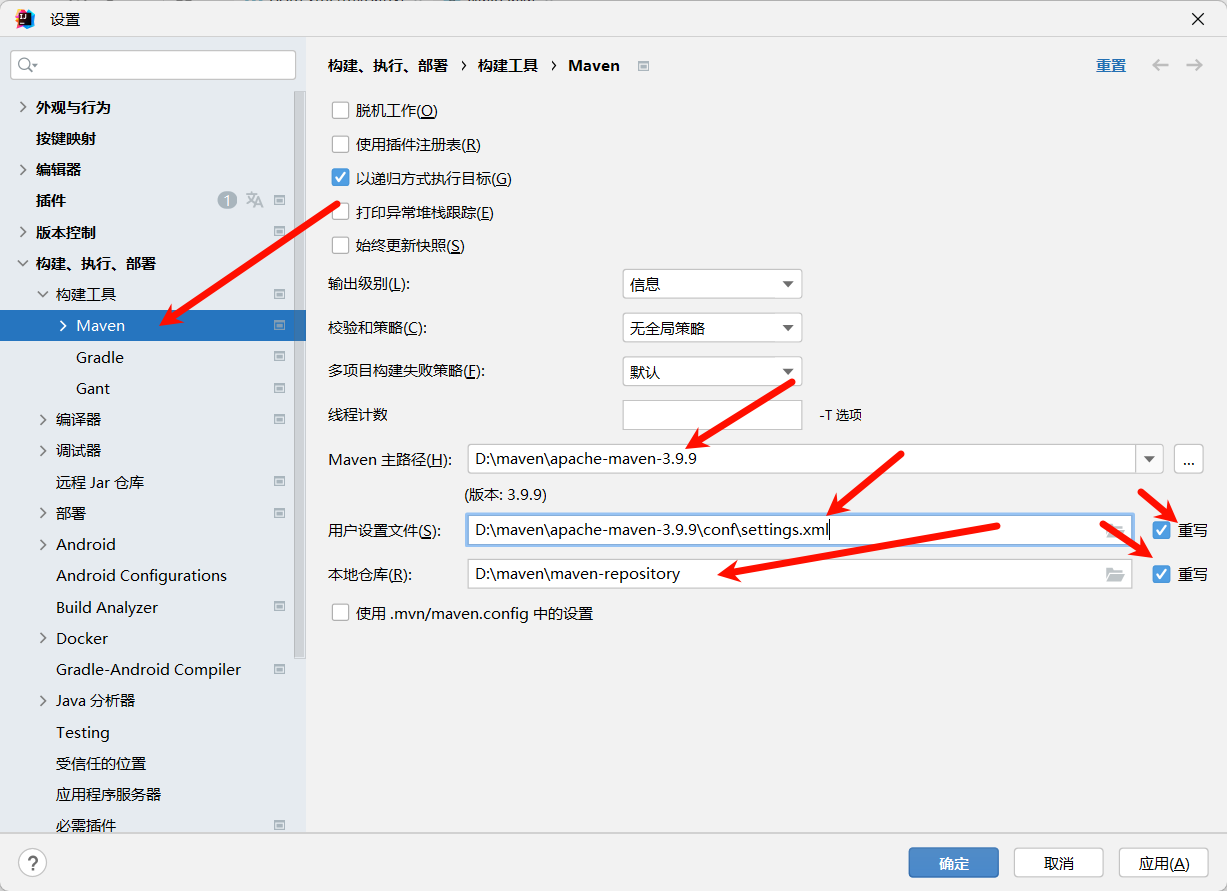Click 确定 to confirm settings
The image size is (1227, 891).
pyautogui.click(x=954, y=863)
